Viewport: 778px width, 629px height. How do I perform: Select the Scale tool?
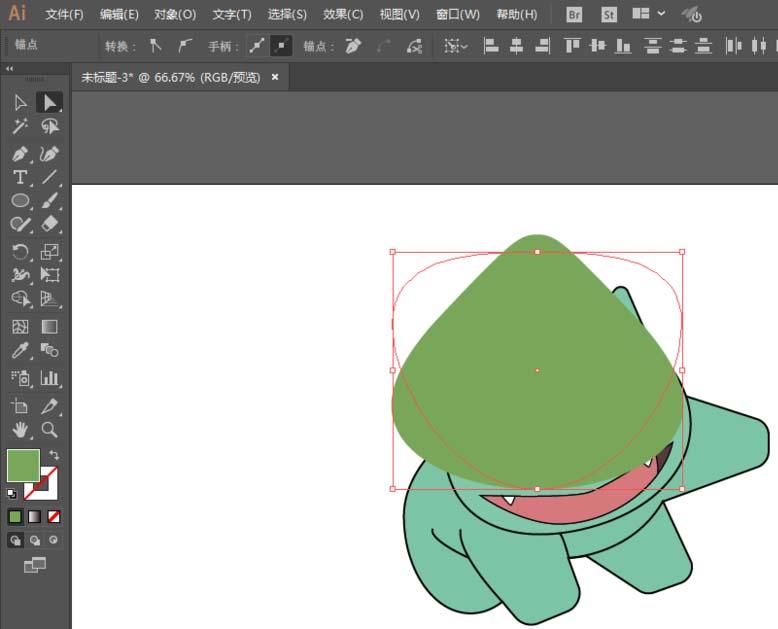[49, 252]
